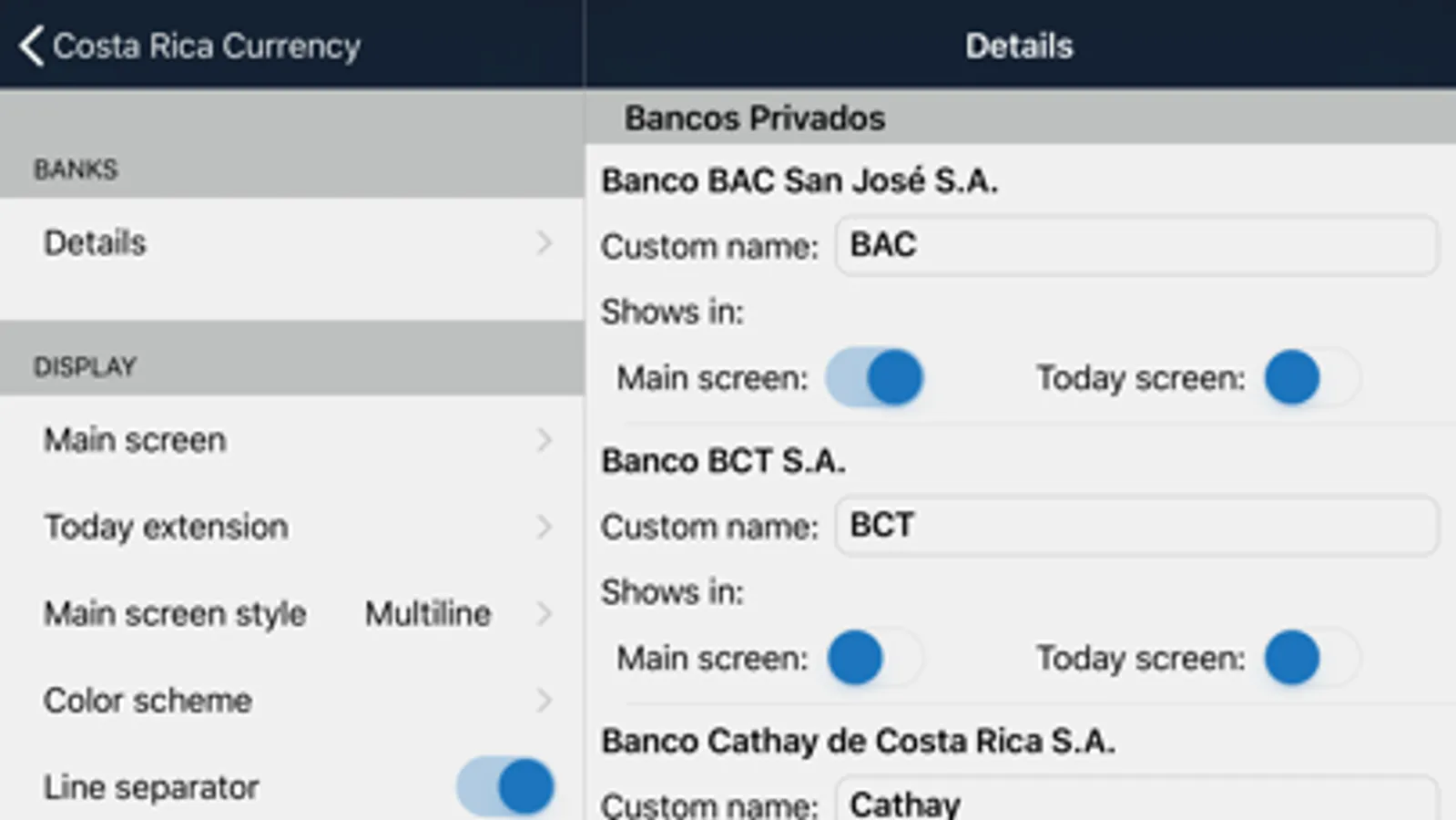Open Main screen display settings
The image size is (1456, 820).
coord(135,440)
